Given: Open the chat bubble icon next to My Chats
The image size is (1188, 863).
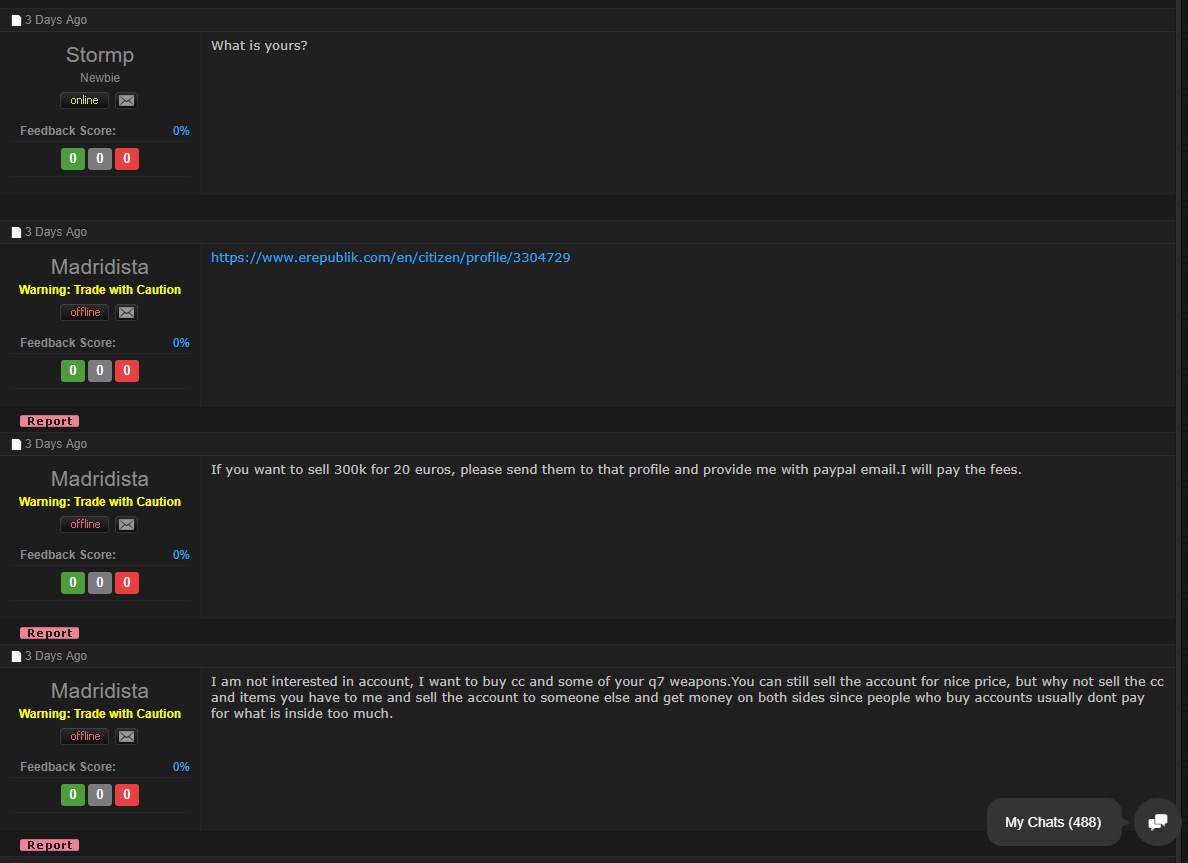Looking at the screenshot, I should pos(1157,822).
